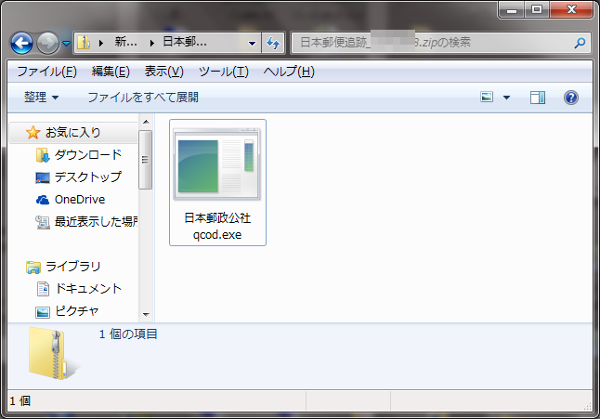Click ファイルをすべて展開 extract all

click(143, 97)
